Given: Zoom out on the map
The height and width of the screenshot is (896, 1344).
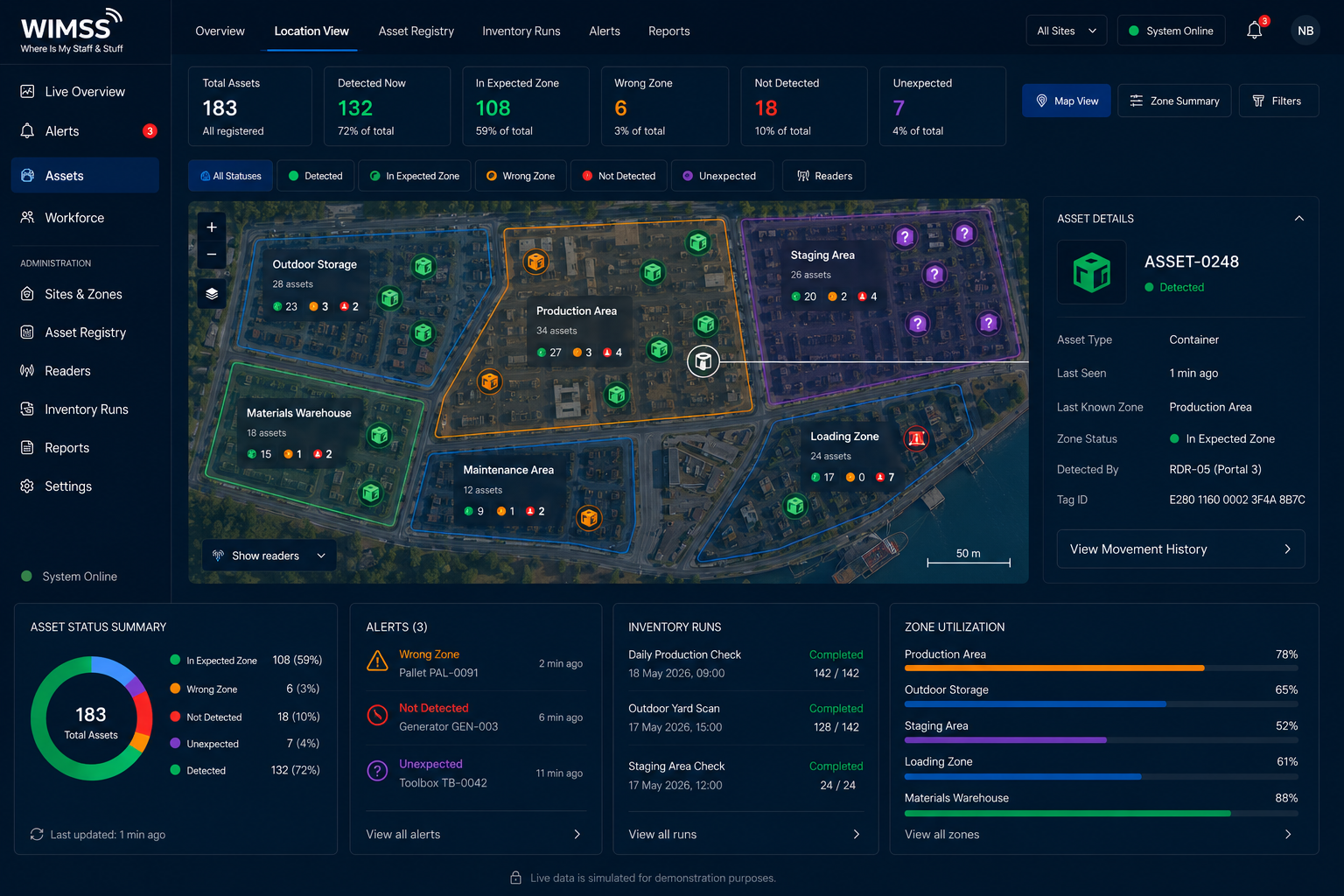Looking at the screenshot, I should click(212, 255).
